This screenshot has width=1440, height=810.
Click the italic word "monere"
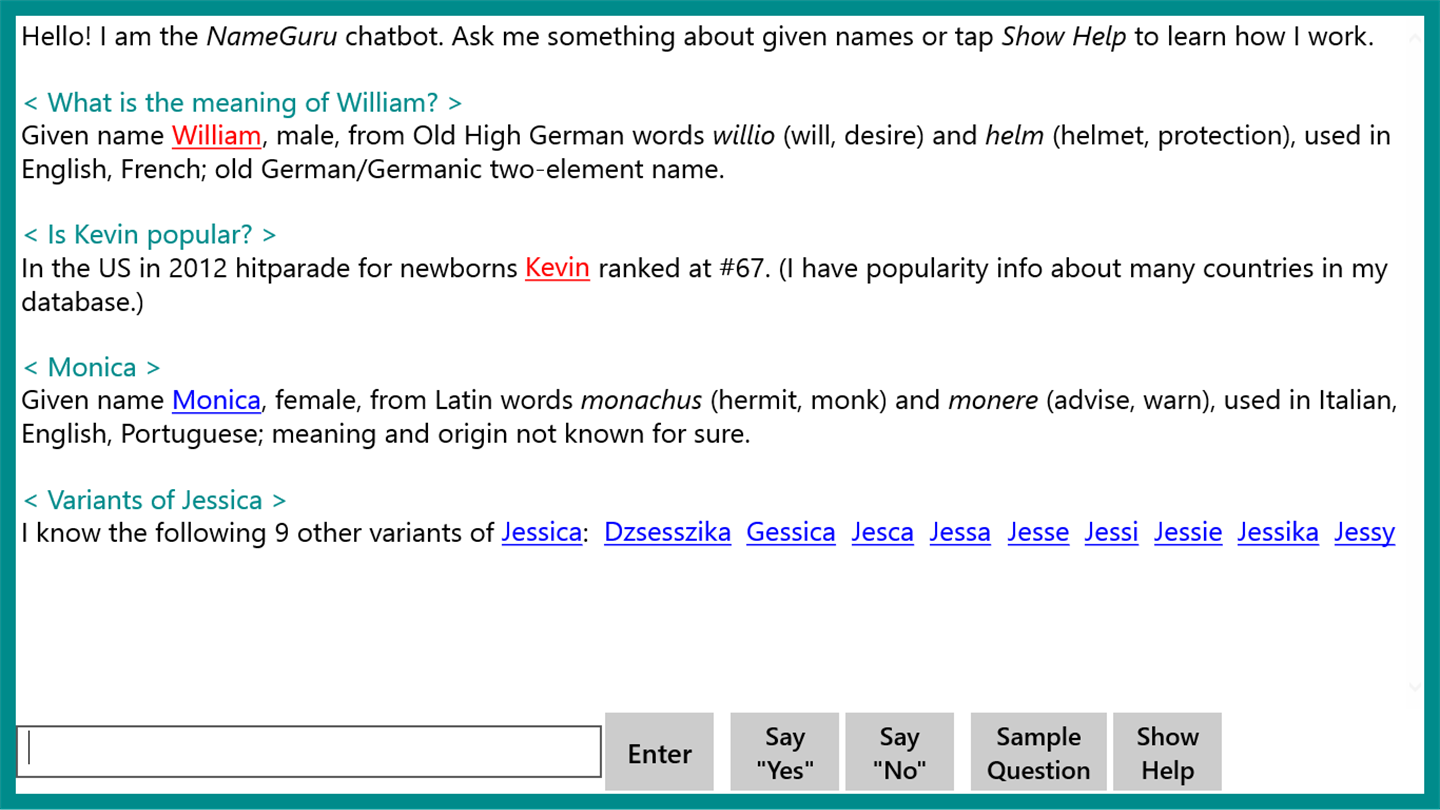click(x=993, y=401)
